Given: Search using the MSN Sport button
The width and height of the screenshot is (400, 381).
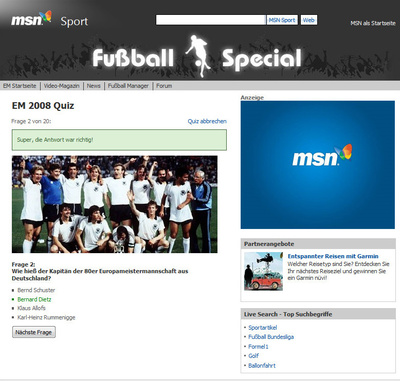Looking at the screenshot, I should click(282, 20).
